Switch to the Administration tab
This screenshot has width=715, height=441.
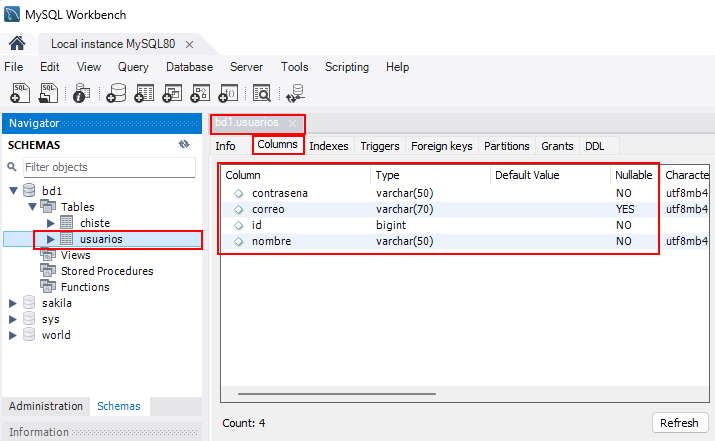(x=46, y=406)
